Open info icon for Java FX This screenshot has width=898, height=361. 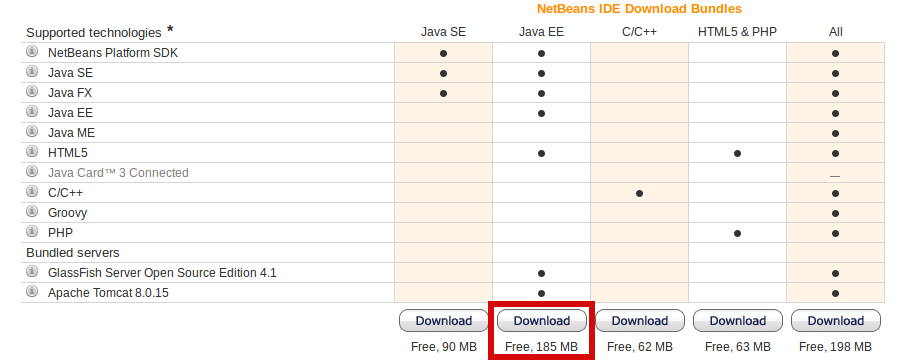click(x=32, y=92)
